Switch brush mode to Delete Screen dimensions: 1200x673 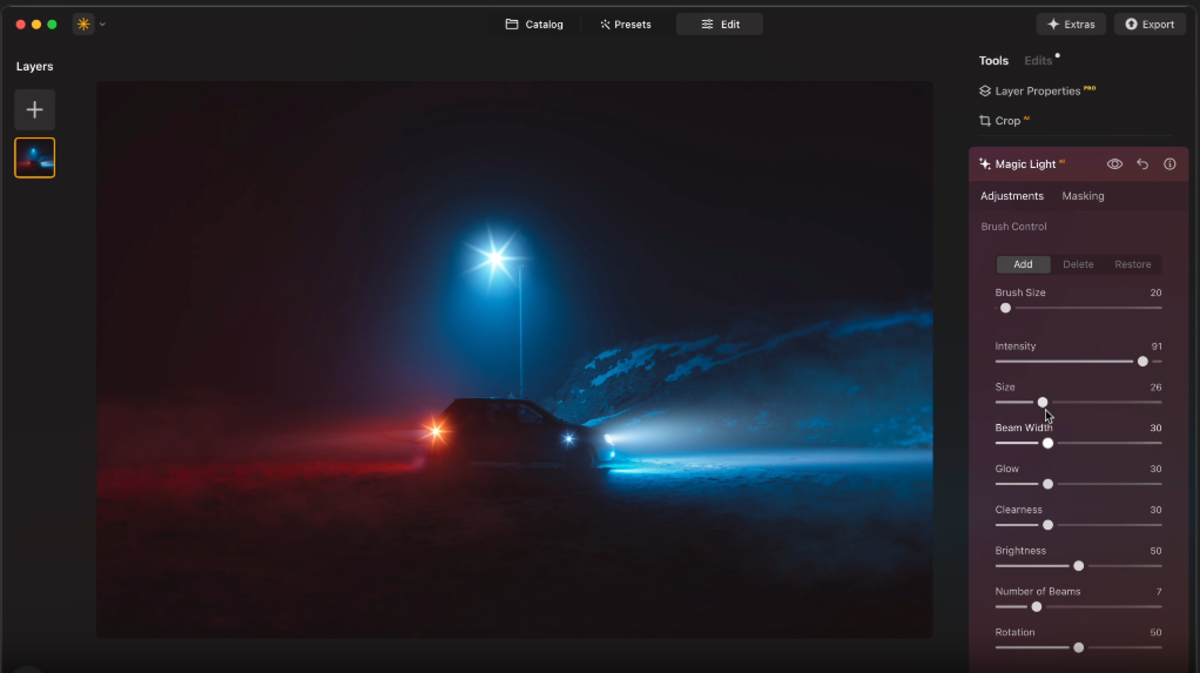click(1078, 264)
